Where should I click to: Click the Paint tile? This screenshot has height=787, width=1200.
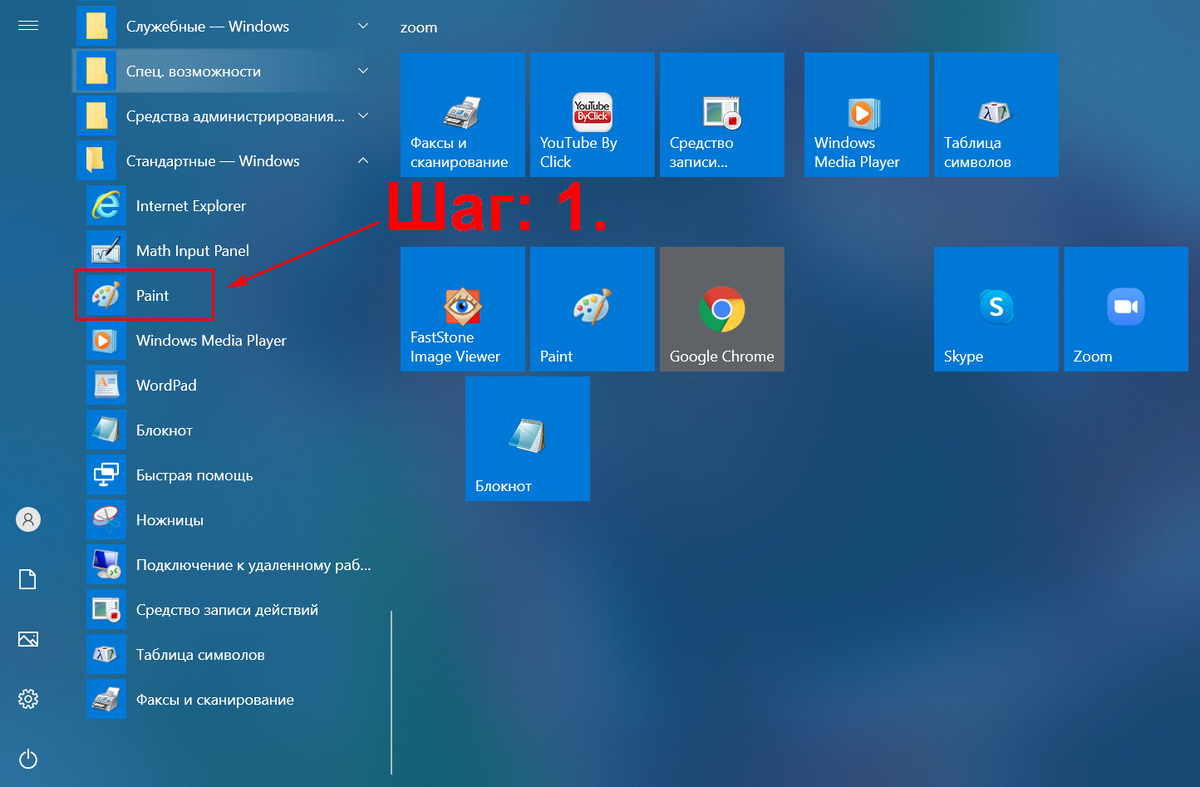(x=592, y=309)
